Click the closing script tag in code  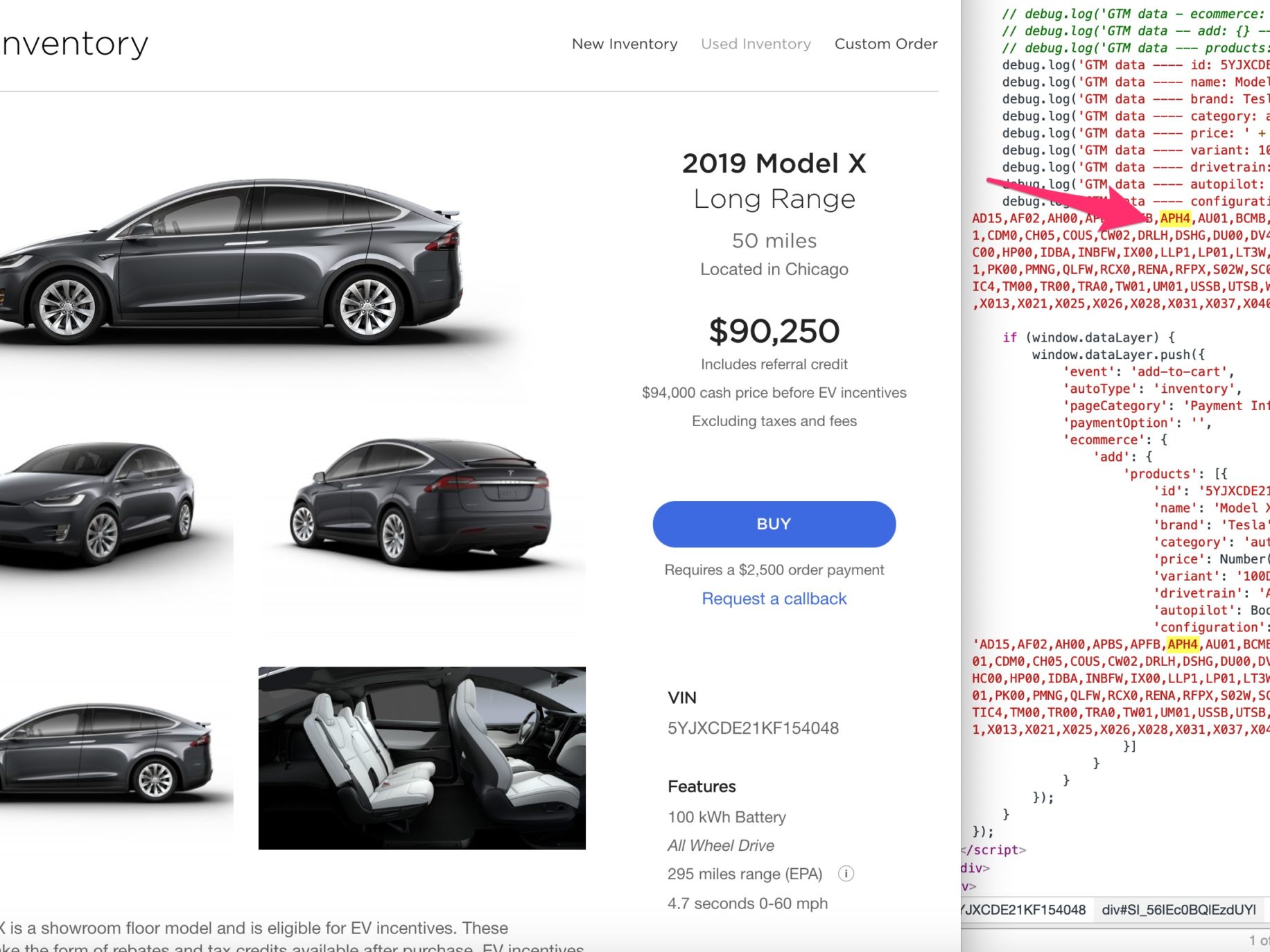(x=993, y=850)
